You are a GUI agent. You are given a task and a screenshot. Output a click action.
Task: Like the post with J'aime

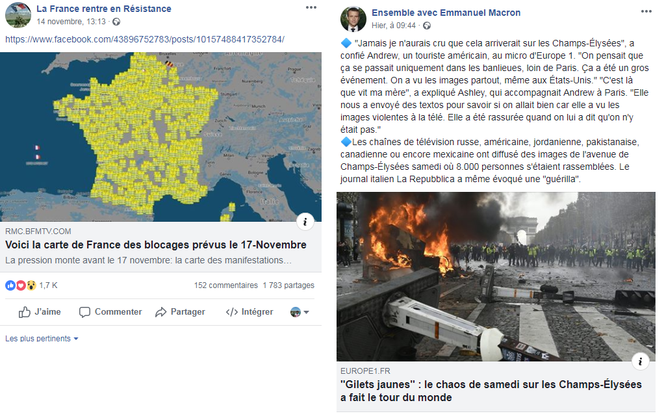click(40, 312)
